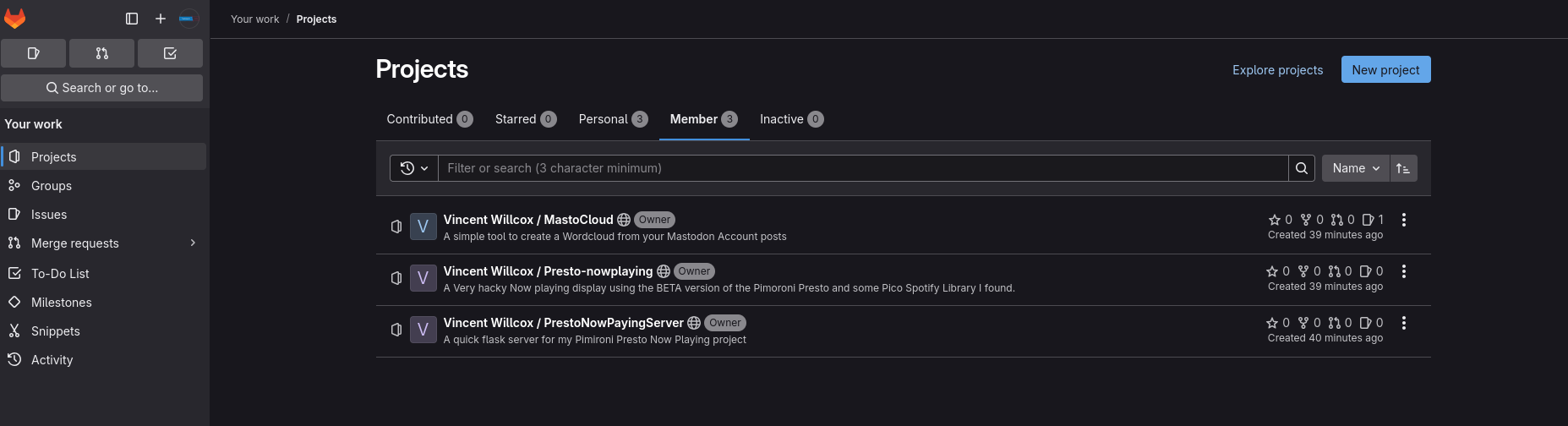Open the to-do list checkbox shortcut
This screenshot has height=426, width=1568.
170,53
